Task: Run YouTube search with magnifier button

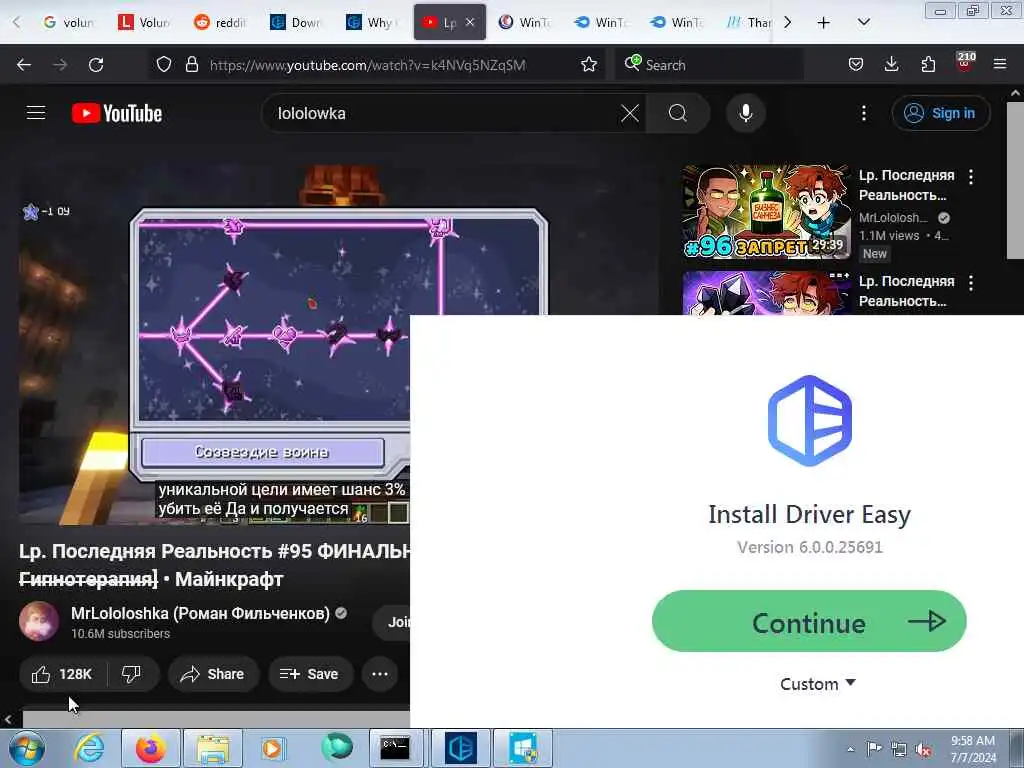Action: tap(678, 114)
